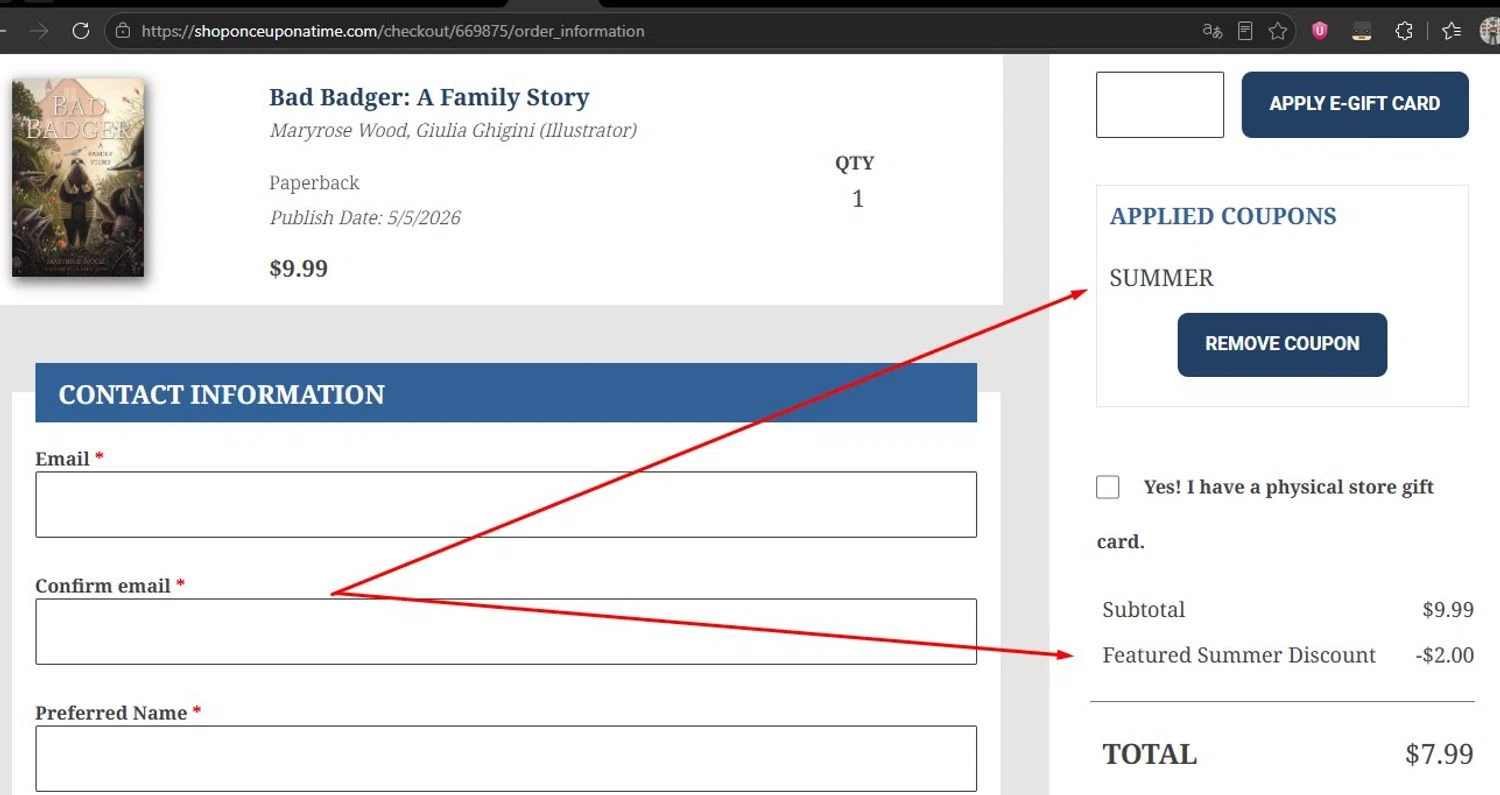Click the address bar URL

(x=393, y=31)
